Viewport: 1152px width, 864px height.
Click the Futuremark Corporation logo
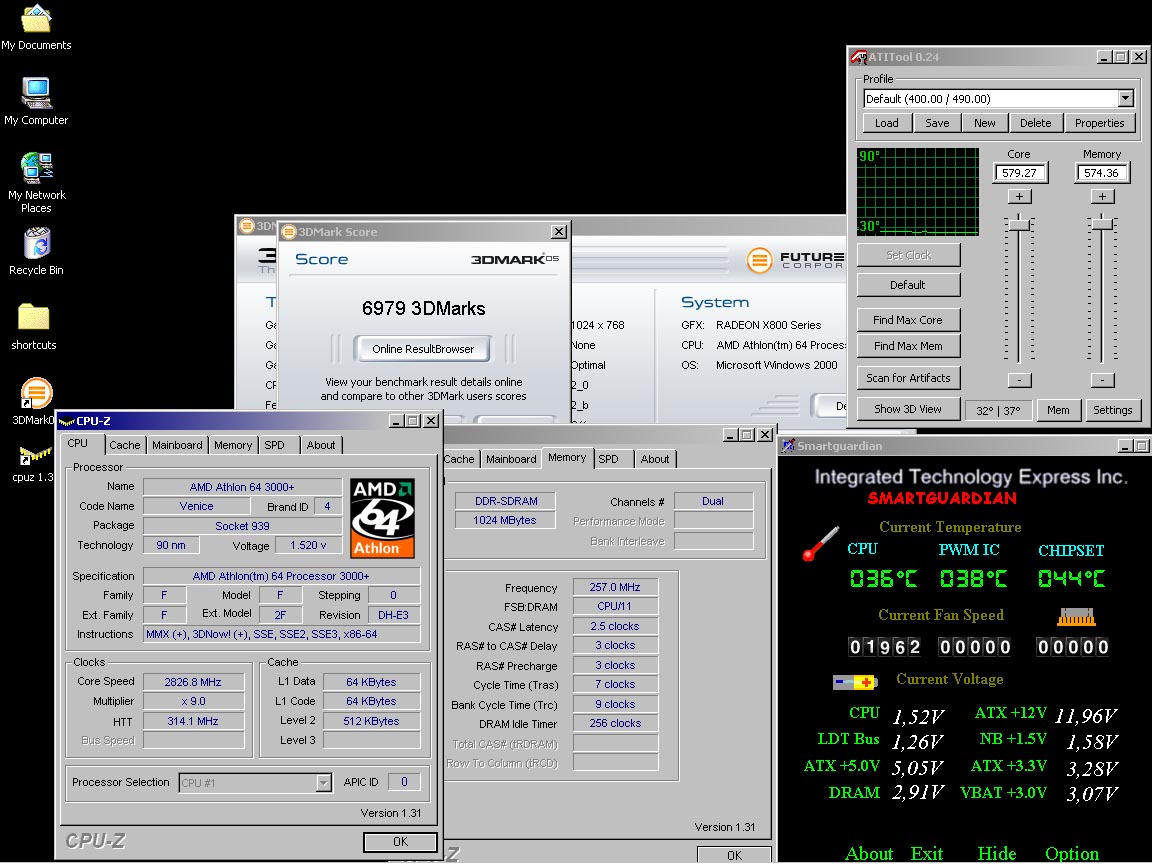pyautogui.click(x=795, y=259)
